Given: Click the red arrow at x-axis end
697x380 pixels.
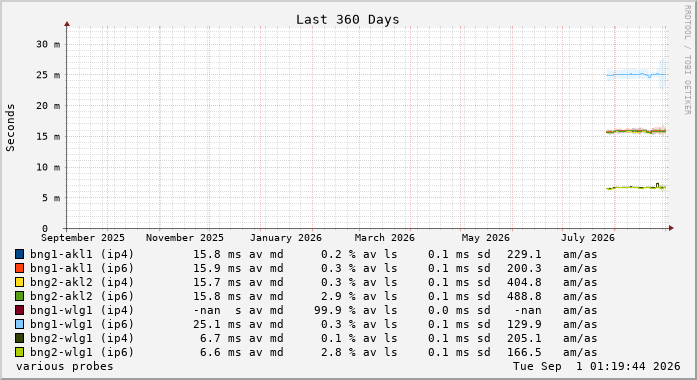Looking at the screenshot, I should 671,228.
